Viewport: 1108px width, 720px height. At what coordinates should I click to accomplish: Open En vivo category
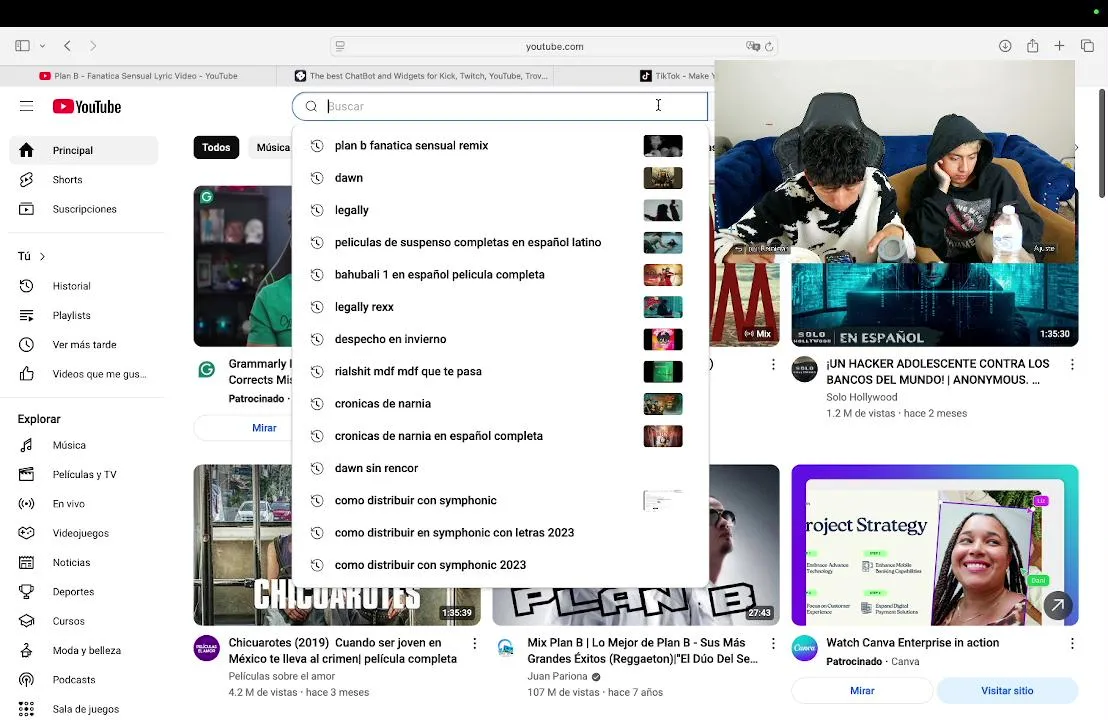click(x=83, y=504)
